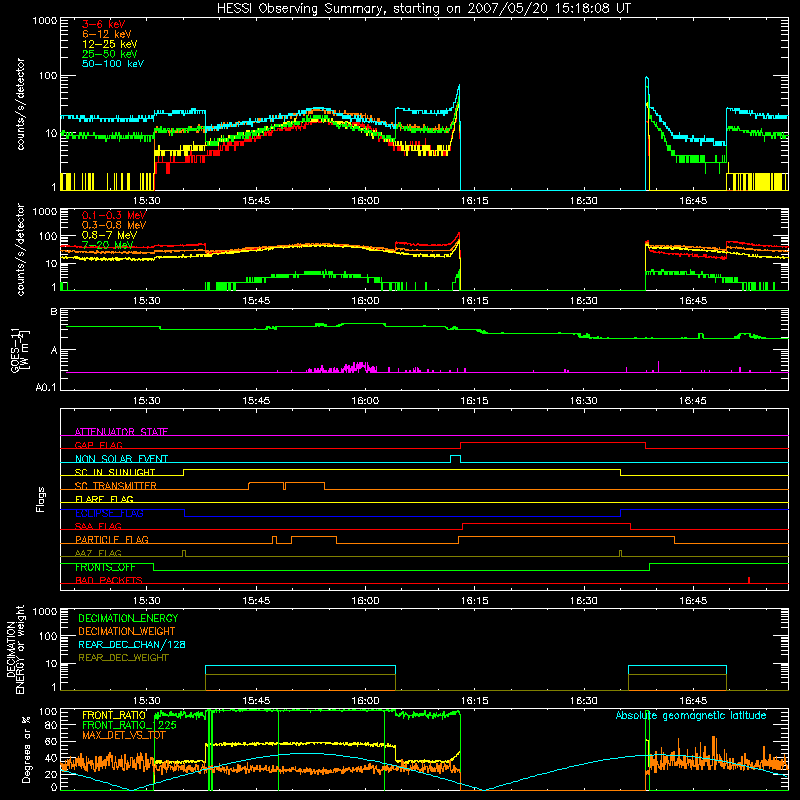
Task: Click the DECIMATION_WEIGHT legend entry
Action: pyautogui.click(x=127, y=631)
